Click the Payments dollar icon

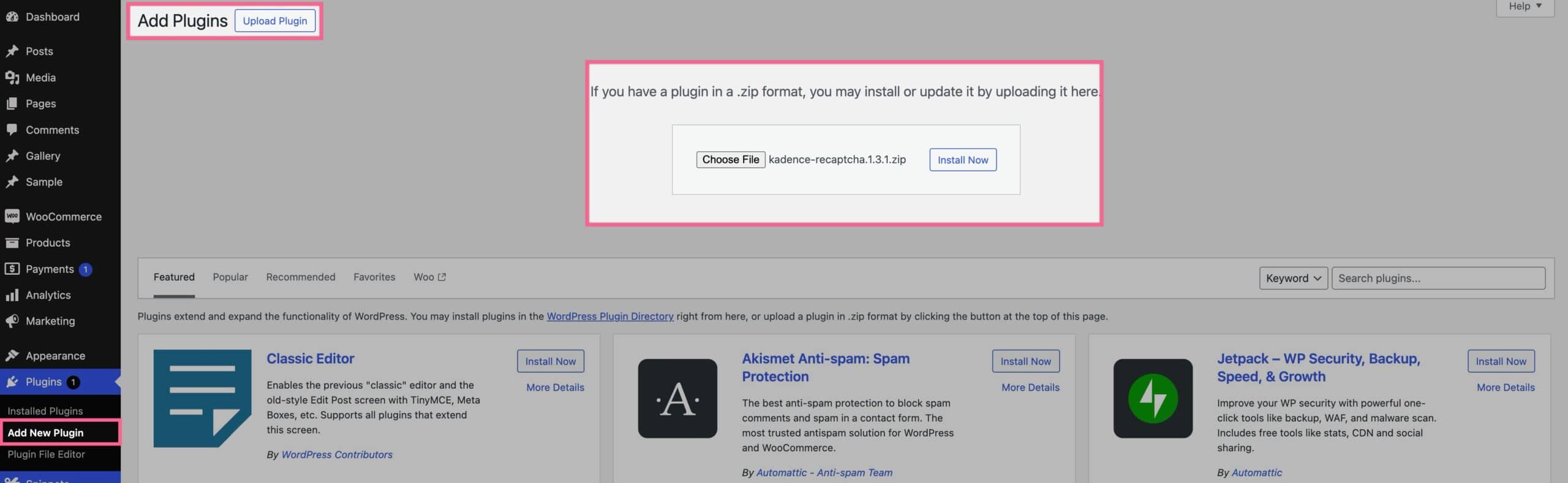coord(12,269)
